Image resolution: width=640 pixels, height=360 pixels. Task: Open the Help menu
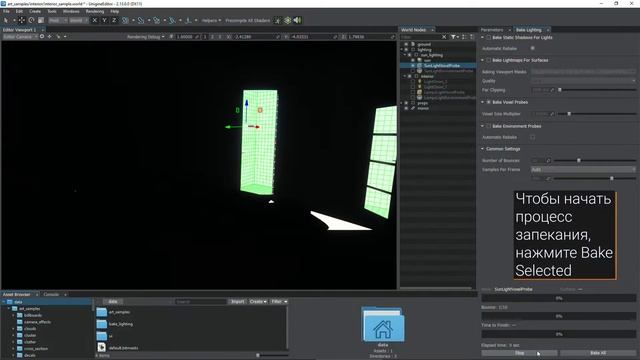115,11
